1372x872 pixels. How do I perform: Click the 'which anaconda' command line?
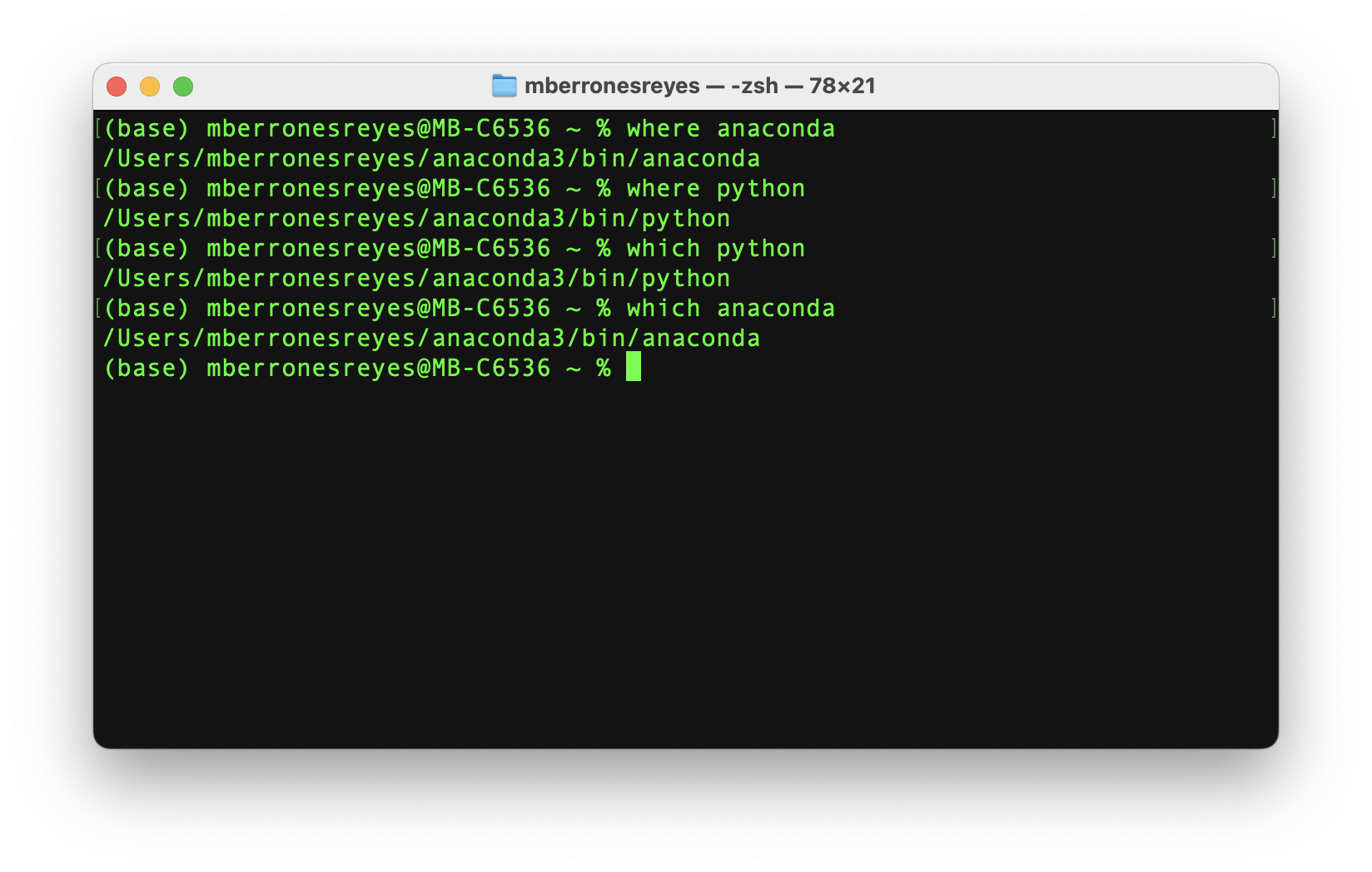click(731, 308)
